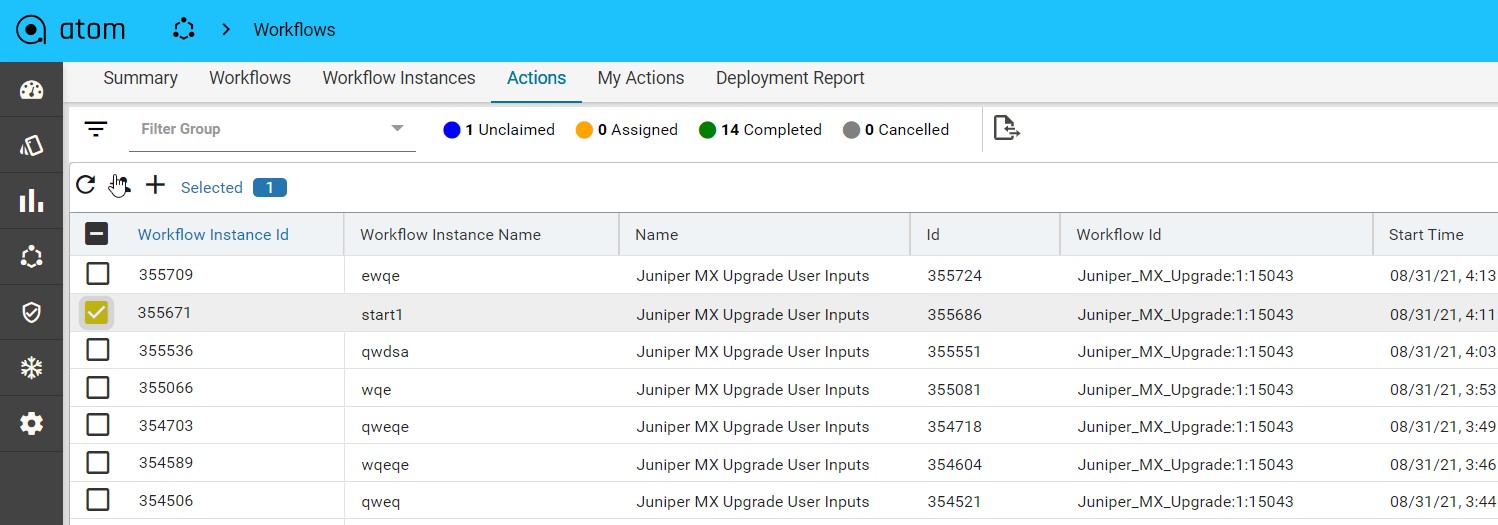Screen dimensions: 1498x525
Task: Open the workflow breadcrumb nodes icon
Action: click(x=183, y=30)
